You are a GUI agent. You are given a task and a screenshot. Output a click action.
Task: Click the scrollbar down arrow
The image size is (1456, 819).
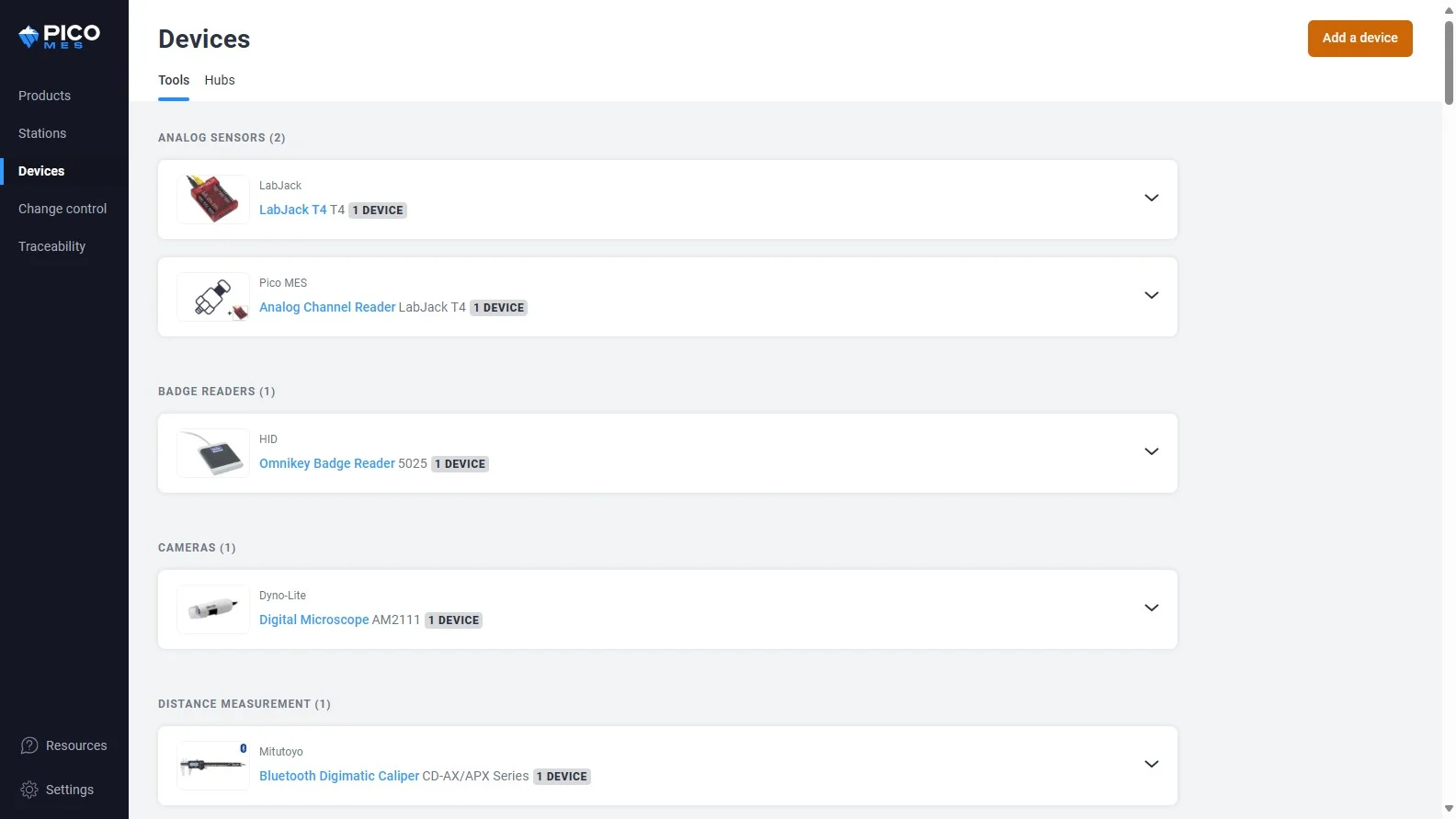coord(1449,809)
